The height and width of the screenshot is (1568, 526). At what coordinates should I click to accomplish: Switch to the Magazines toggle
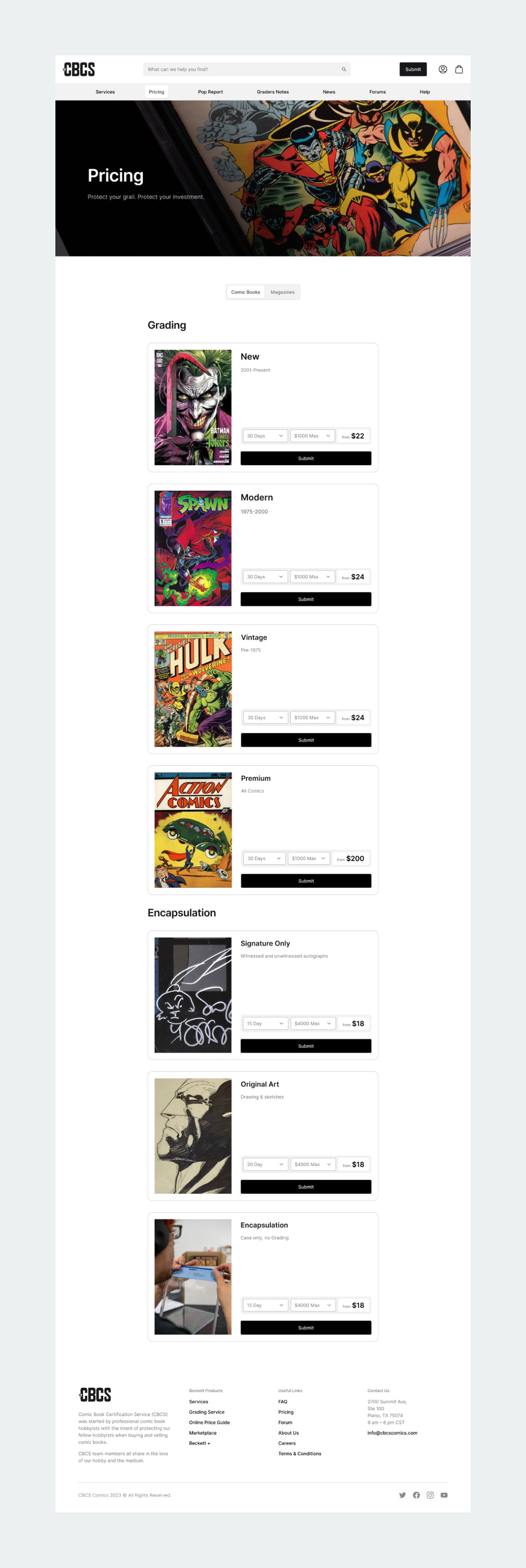[283, 292]
